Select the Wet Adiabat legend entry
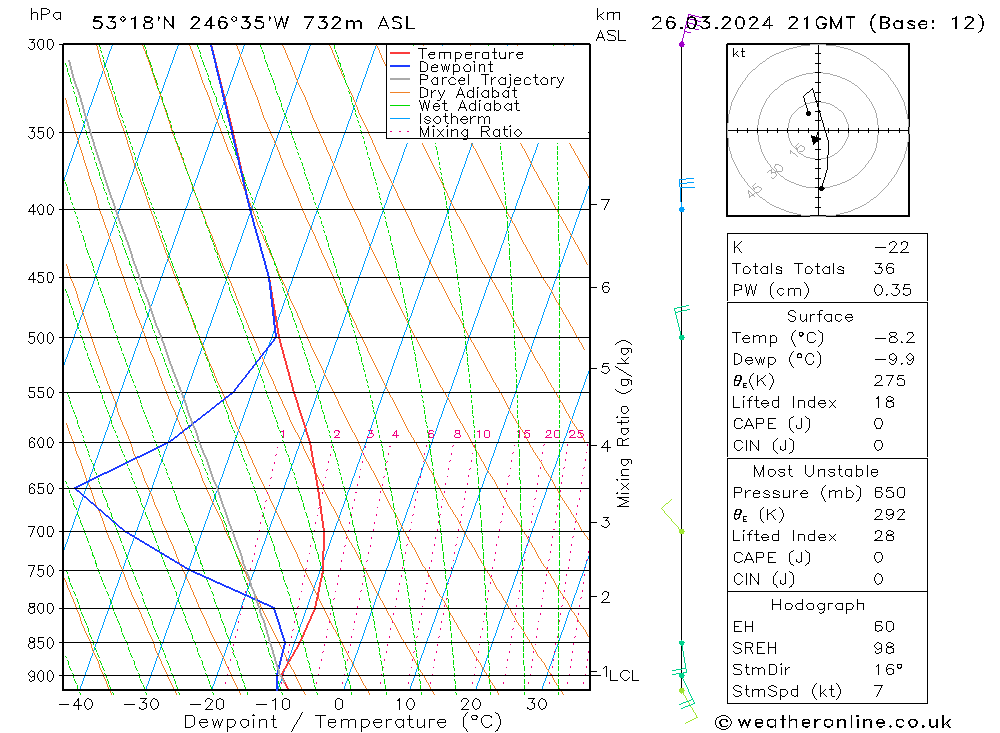Viewport: 1000px width, 733px height. 469,106
